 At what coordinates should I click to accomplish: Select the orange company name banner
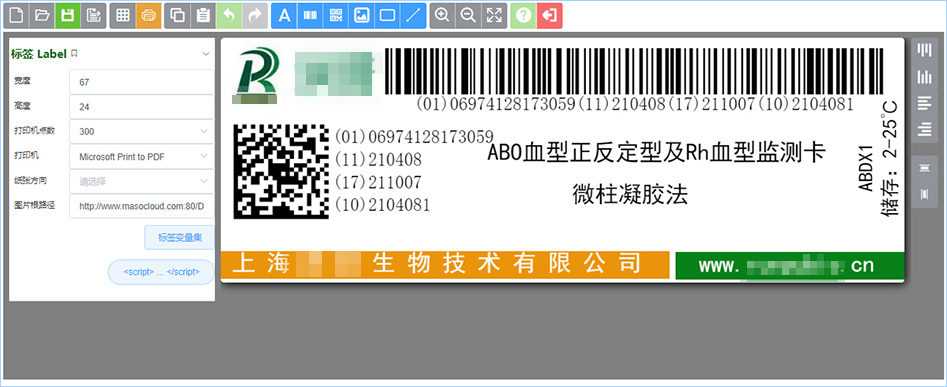[446, 264]
